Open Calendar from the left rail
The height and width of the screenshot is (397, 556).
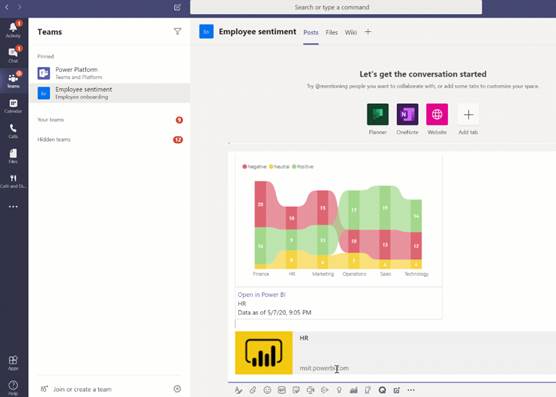[13, 106]
